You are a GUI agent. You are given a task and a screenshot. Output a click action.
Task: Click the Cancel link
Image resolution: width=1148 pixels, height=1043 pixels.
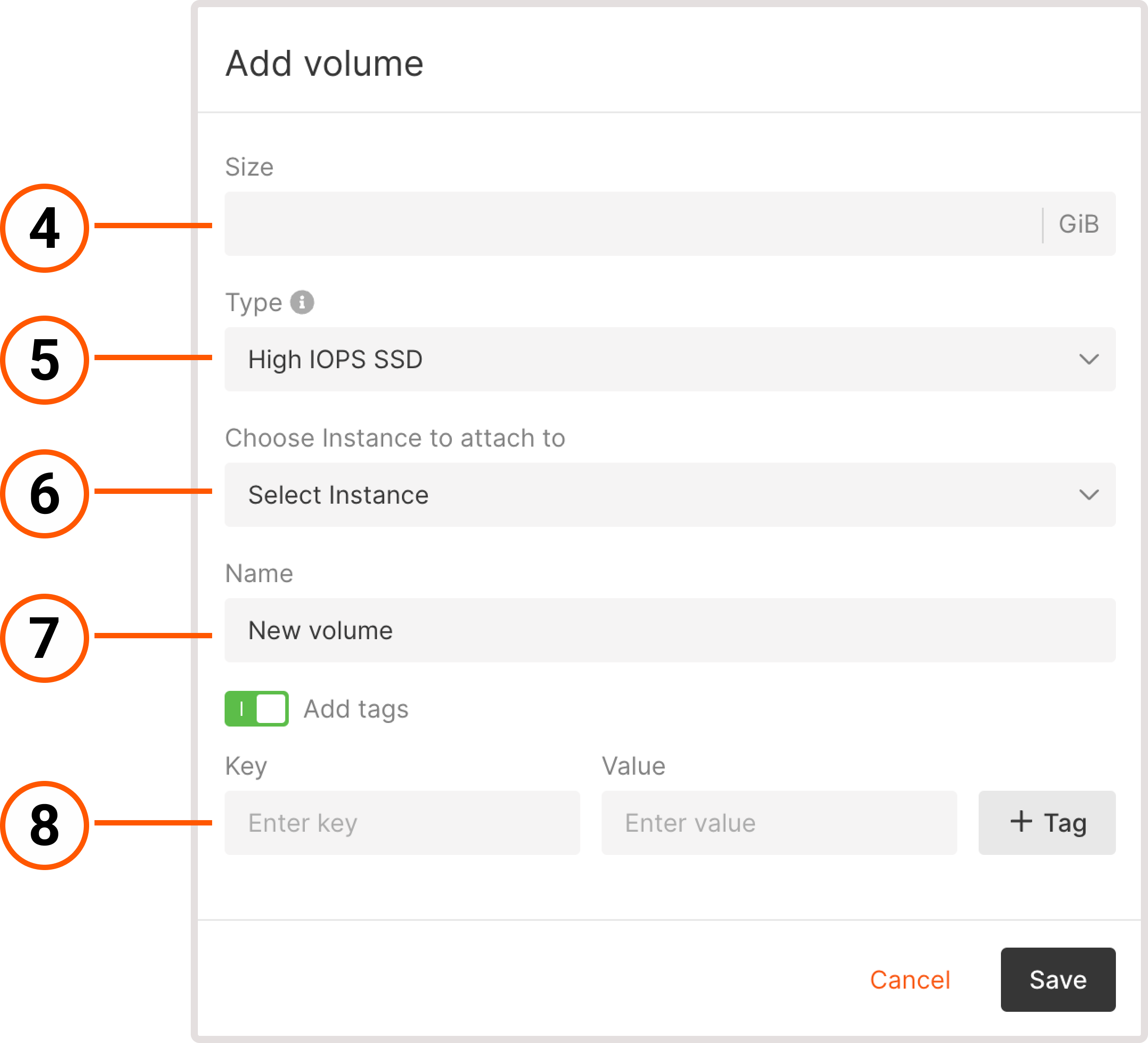pos(910,980)
